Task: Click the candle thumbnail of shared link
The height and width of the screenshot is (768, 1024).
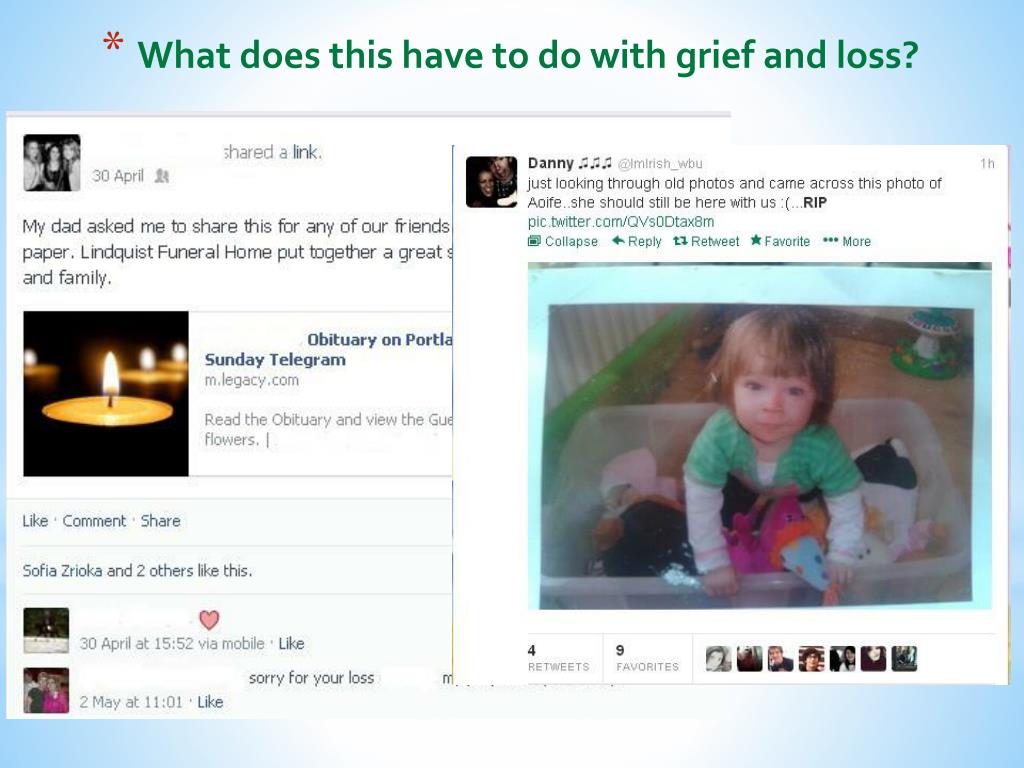Action: tap(106, 394)
